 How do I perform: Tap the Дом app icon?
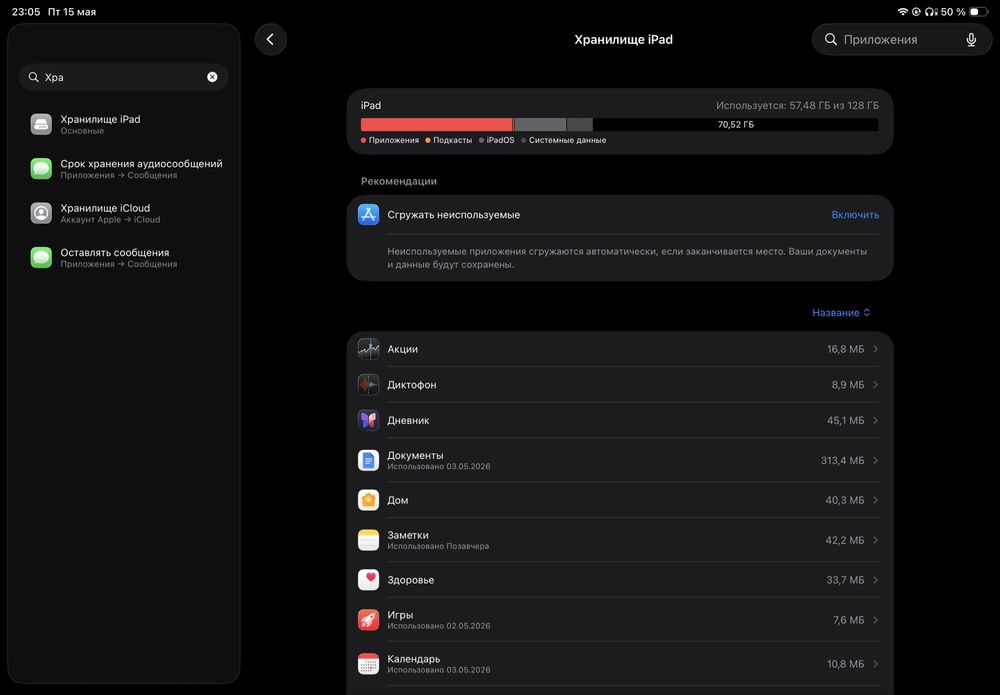pos(369,500)
